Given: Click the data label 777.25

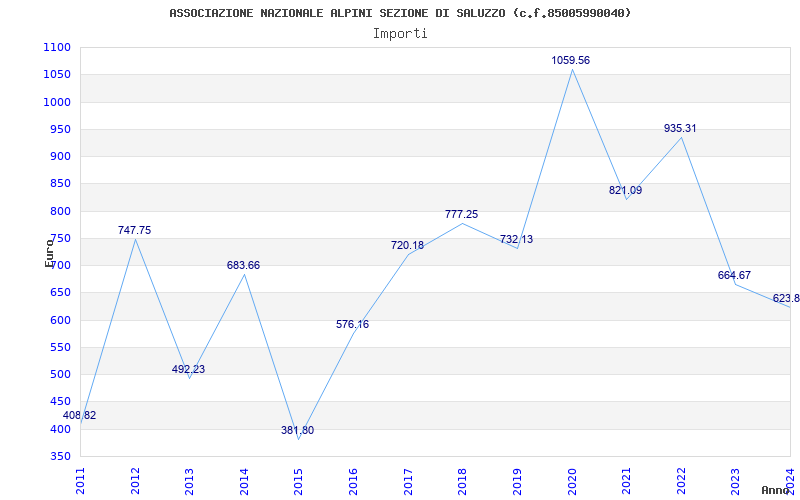Looking at the screenshot, I should point(462,215).
